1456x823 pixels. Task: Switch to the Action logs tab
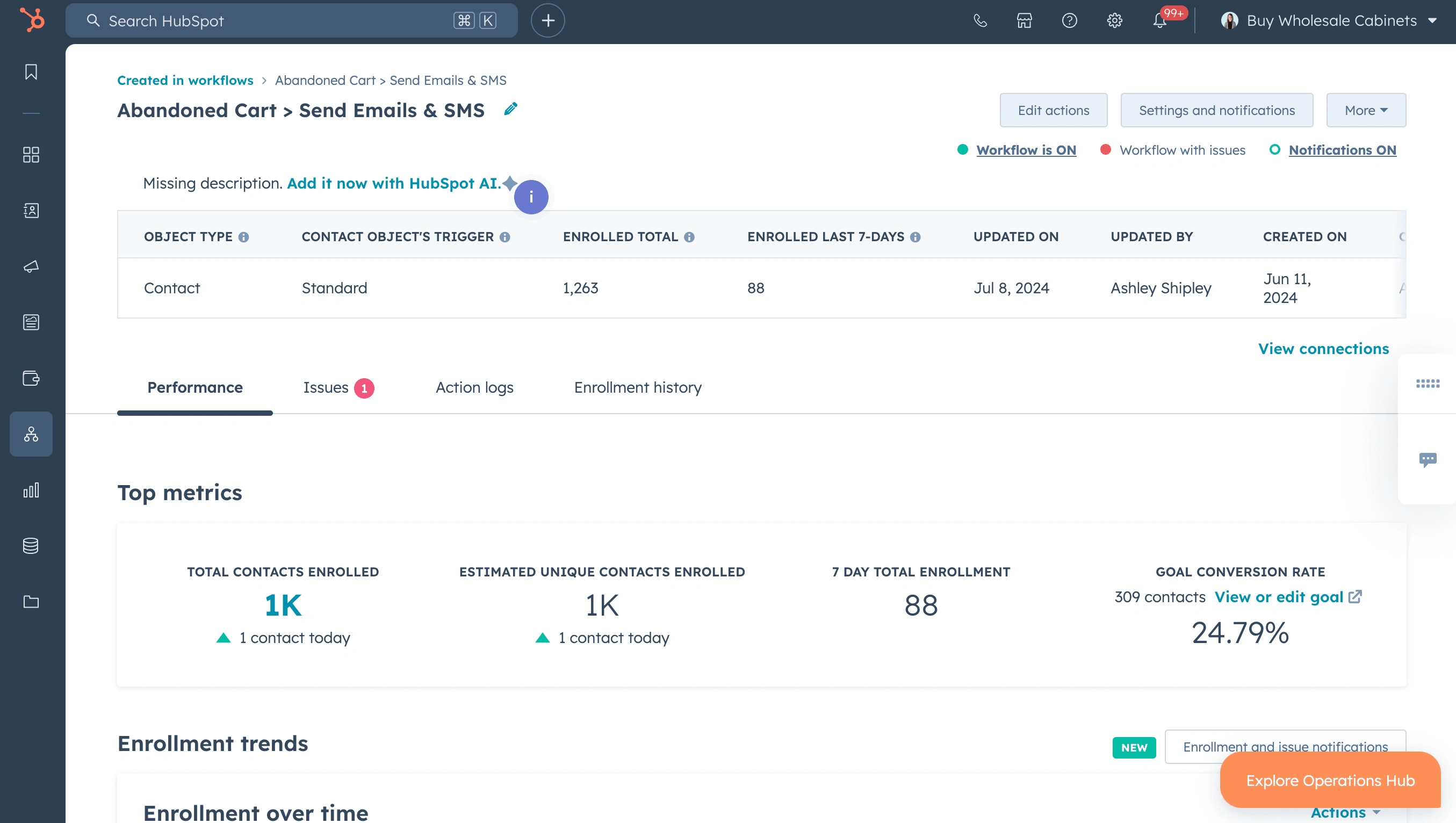(474, 388)
